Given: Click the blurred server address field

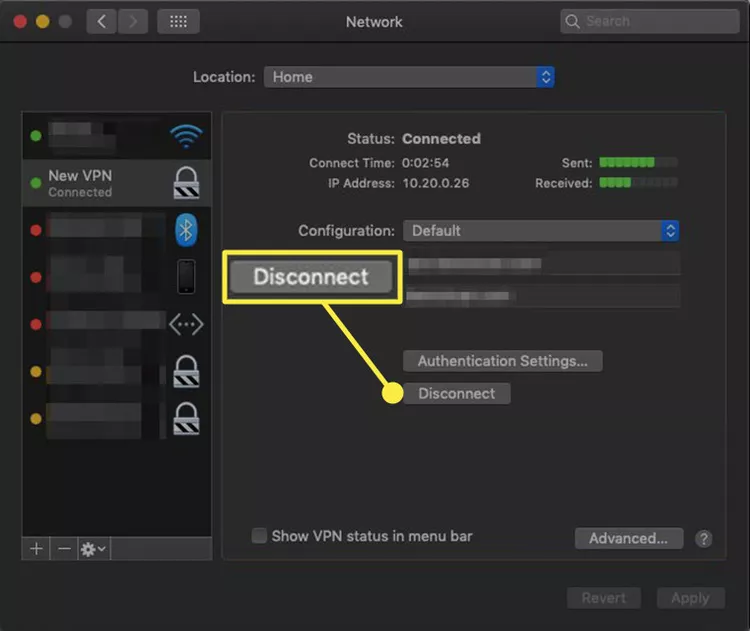Looking at the screenshot, I should (543, 264).
